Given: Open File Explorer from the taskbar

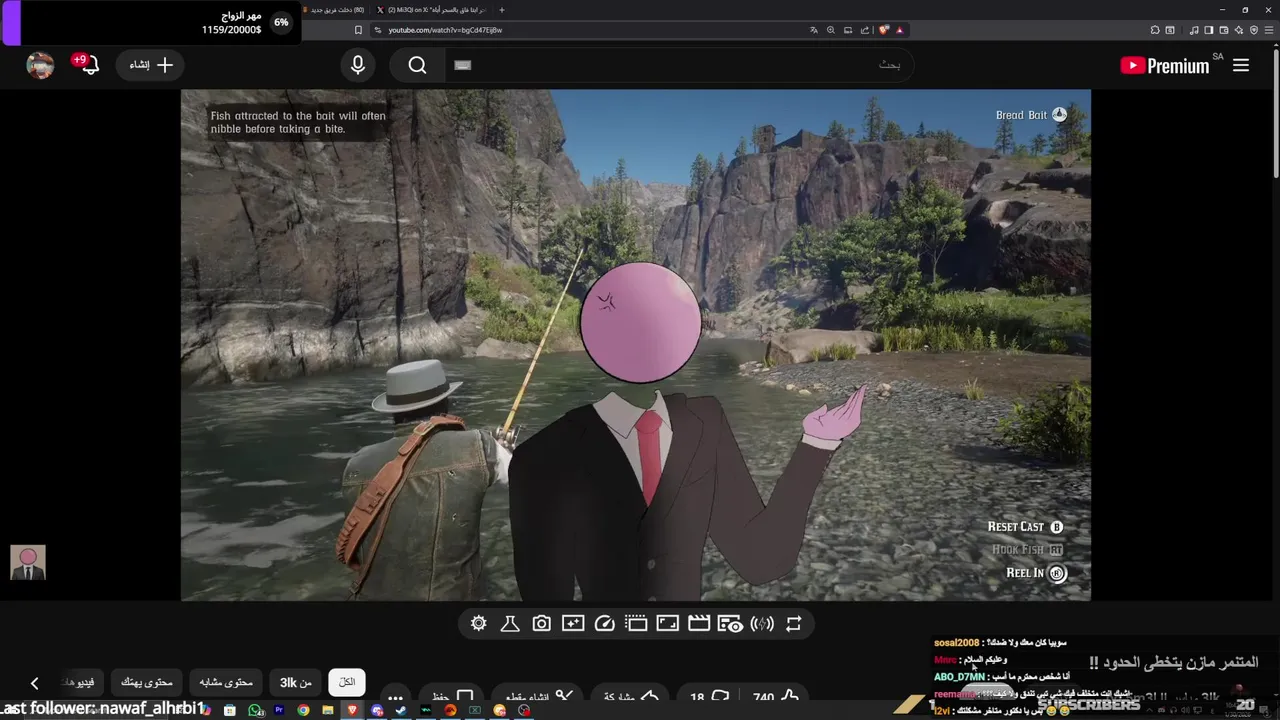Looking at the screenshot, I should pyautogui.click(x=328, y=710).
